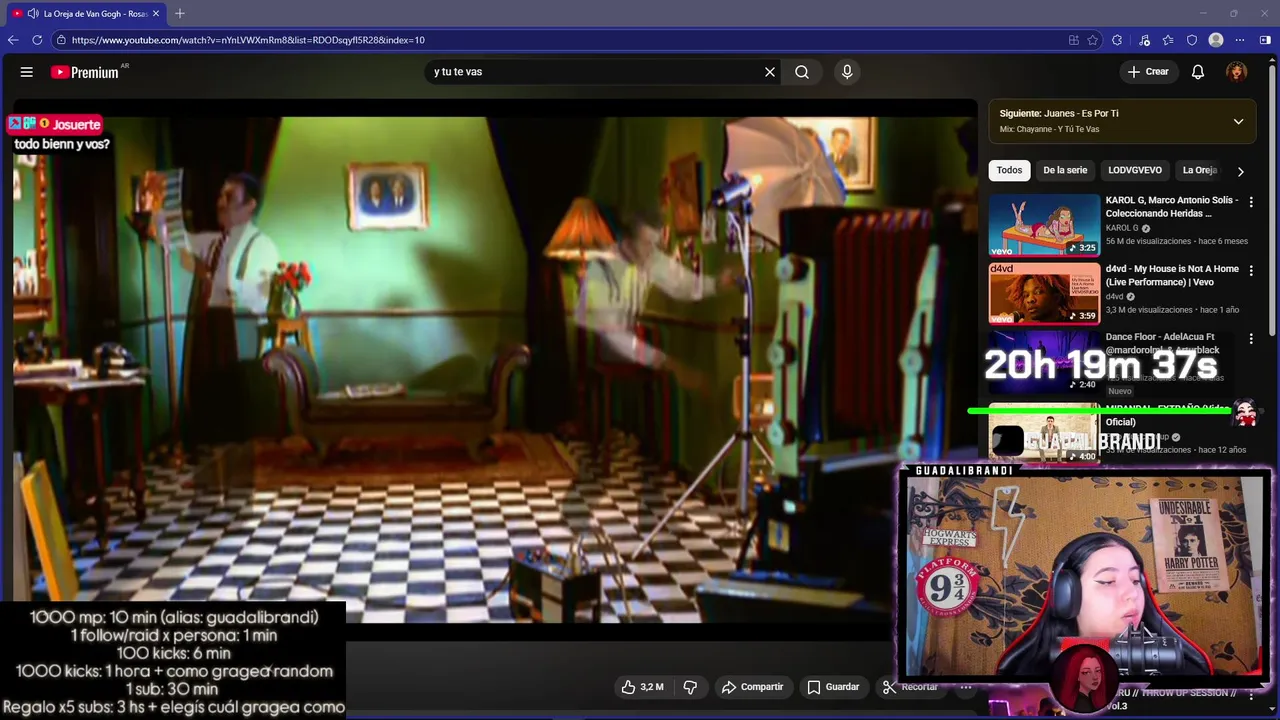This screenshot has width=1280, height=720.
Task: Open browser essentials shield icon
Action: click(1192, 40)
